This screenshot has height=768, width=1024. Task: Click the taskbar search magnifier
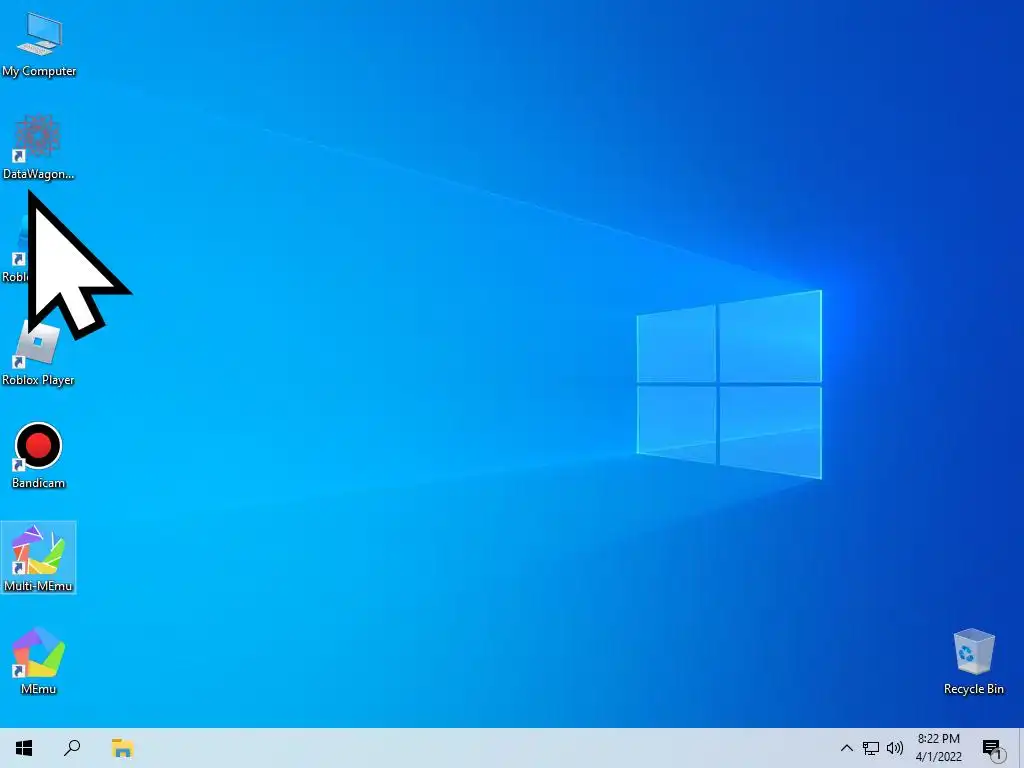tap(72, 748)
